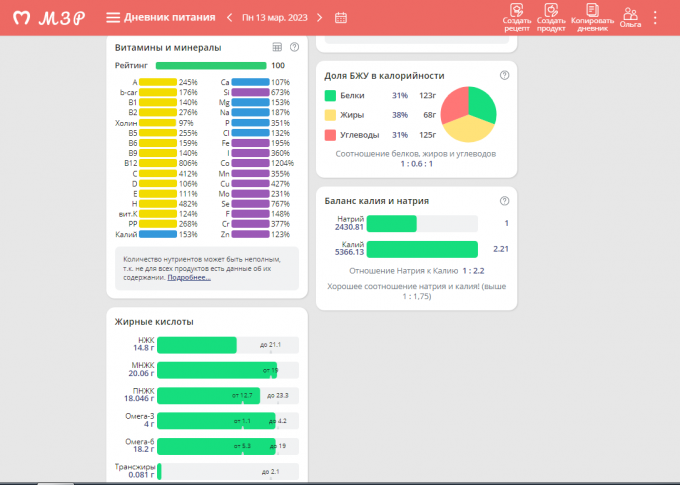The height and width of the screenshot is (485, 680).
Task: Click the Рейтинг progress bar
Action: tap(211, 65)
